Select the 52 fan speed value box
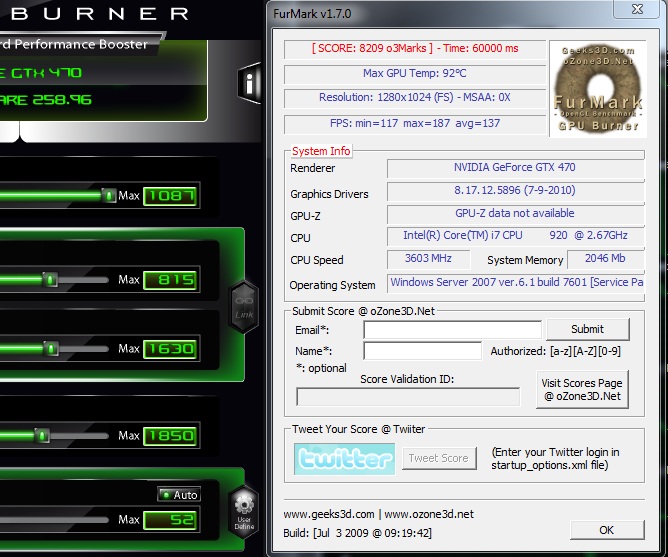Viewport: 668px width, 557px height. [x=170, y=520]
